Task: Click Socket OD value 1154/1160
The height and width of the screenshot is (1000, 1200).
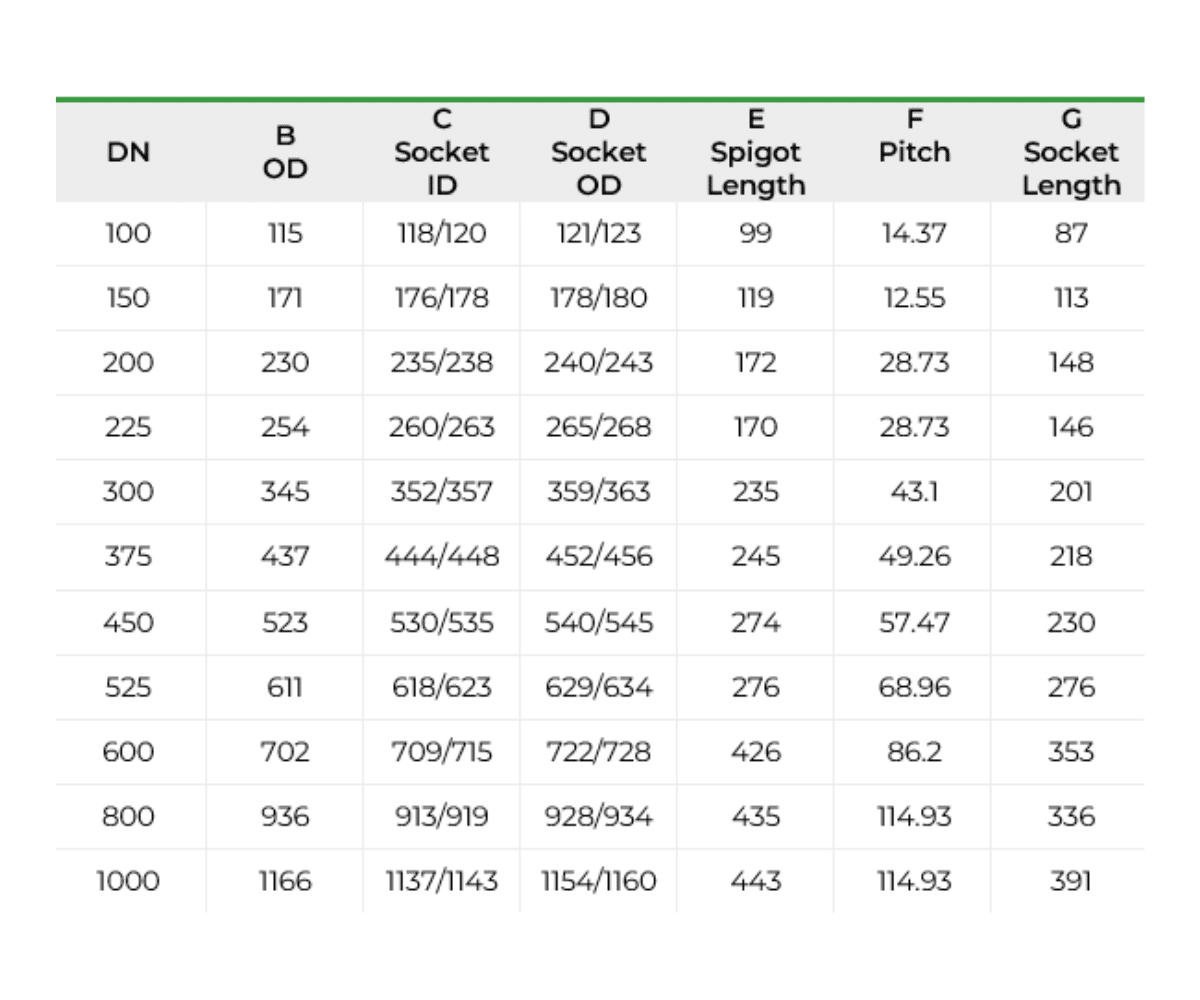Action: (598, 881)
